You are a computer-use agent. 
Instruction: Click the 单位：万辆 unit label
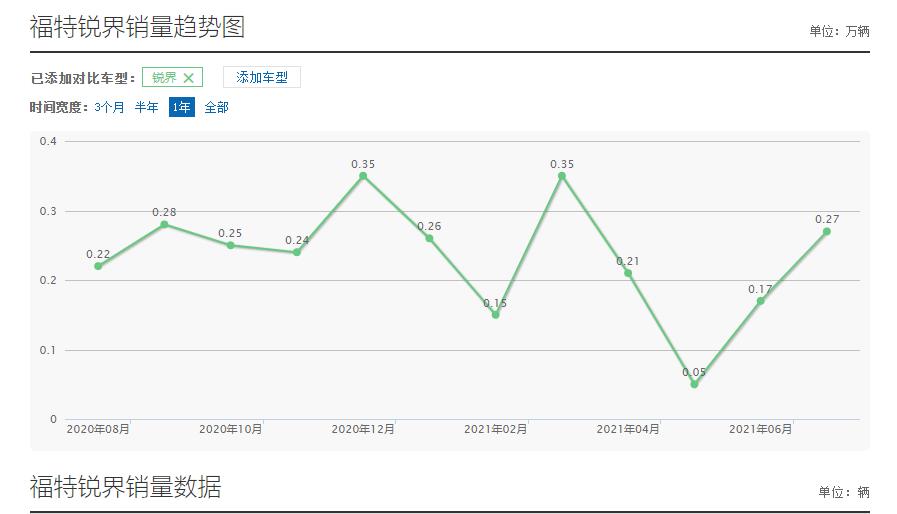coord(839,31)
